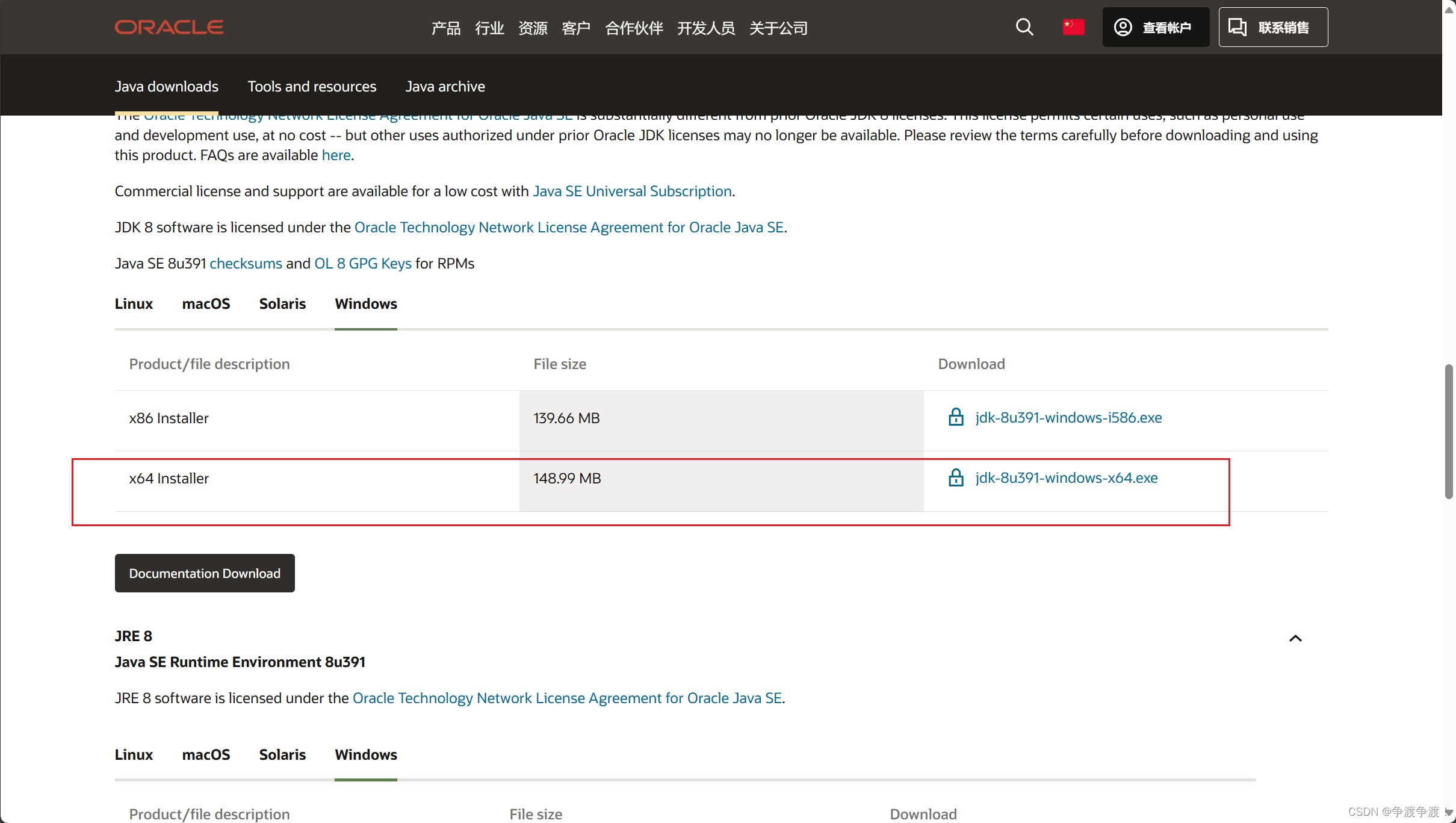Click the Oracle logo in top left
Viewport: 1456px width, 823px height.
pos(170,27)
